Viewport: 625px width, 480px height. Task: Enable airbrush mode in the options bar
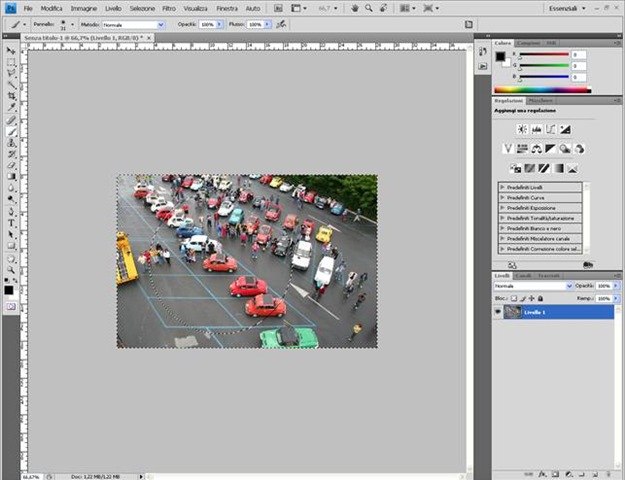[280, 23]
